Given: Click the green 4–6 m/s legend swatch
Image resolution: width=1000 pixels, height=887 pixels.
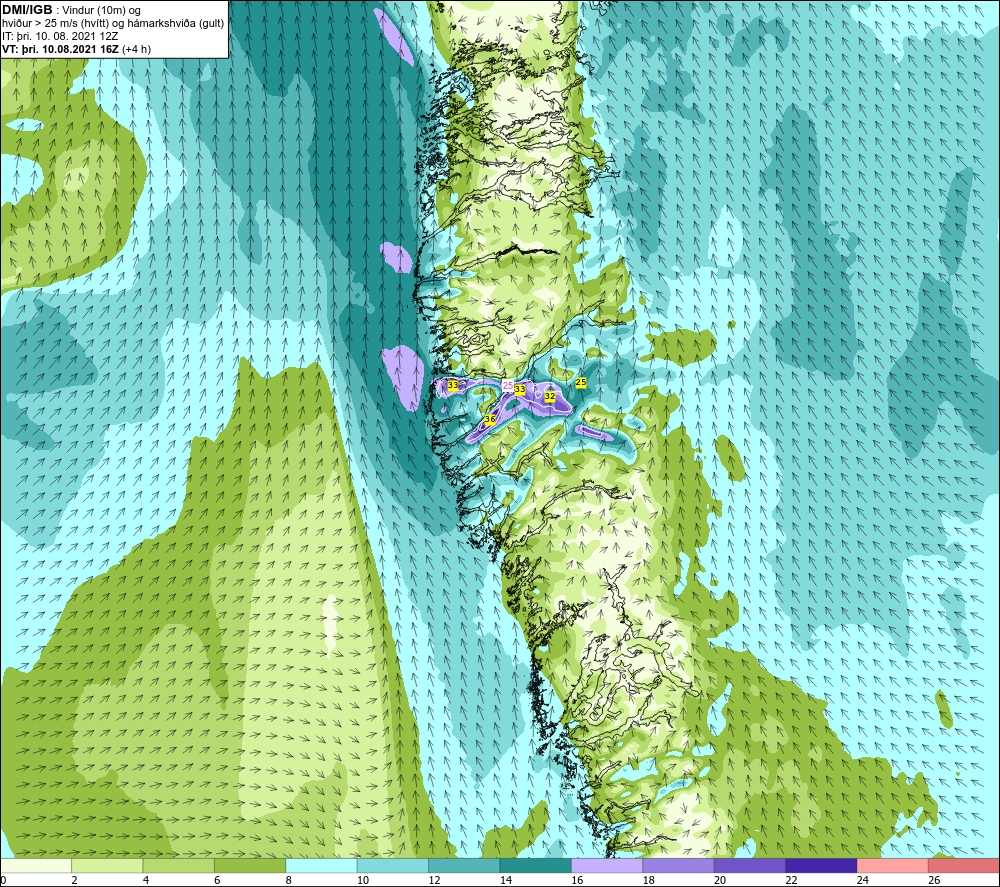Looking at the screenshot, I should (x=179, y=865).
